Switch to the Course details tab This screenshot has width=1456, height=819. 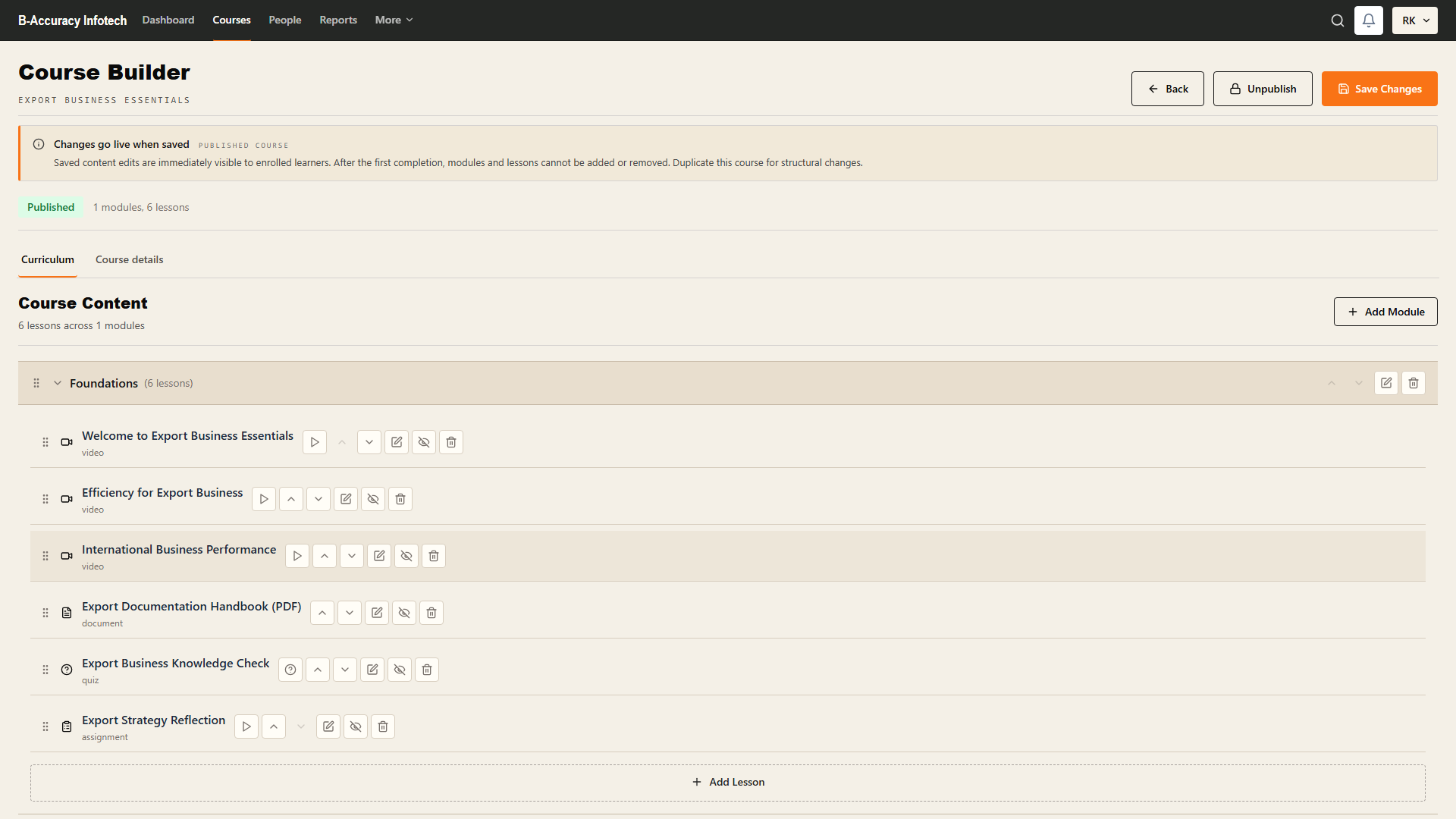[x=130, y=259]
